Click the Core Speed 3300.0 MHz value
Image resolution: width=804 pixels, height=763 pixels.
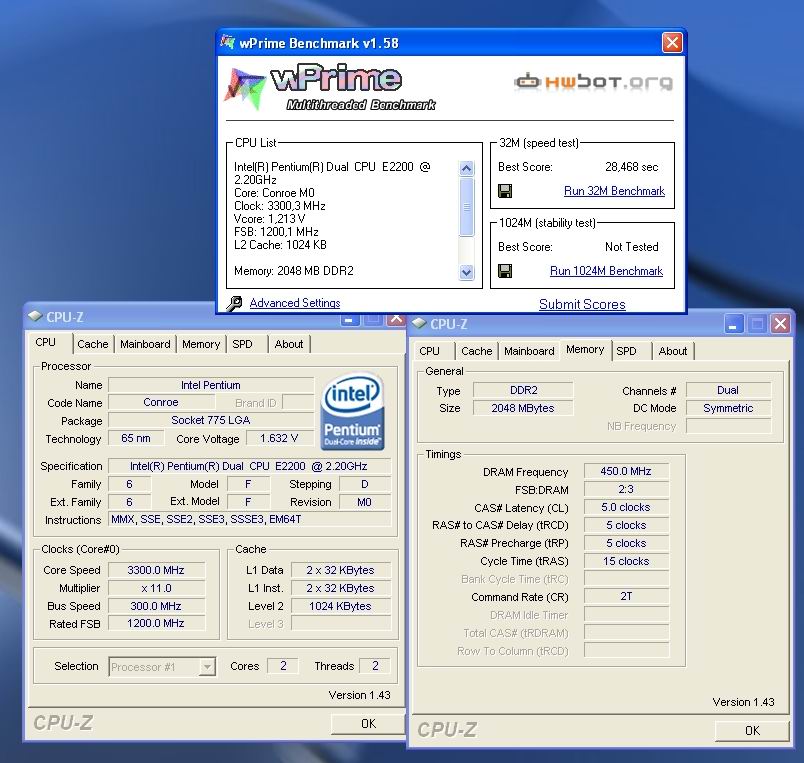[x=156, y=570]
